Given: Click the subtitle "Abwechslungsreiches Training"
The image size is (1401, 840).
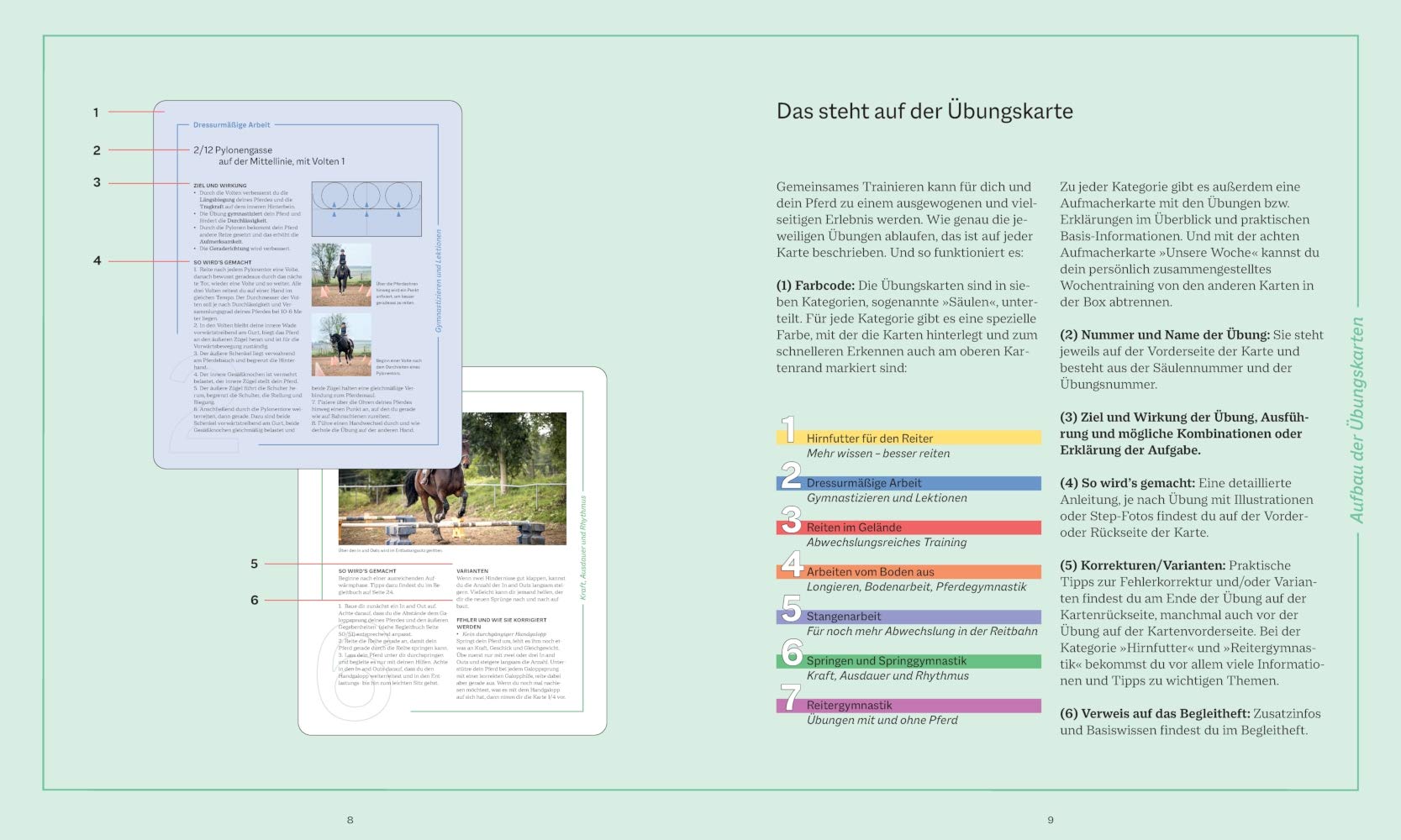Looking at the screenshot, I should coord(887,543).
